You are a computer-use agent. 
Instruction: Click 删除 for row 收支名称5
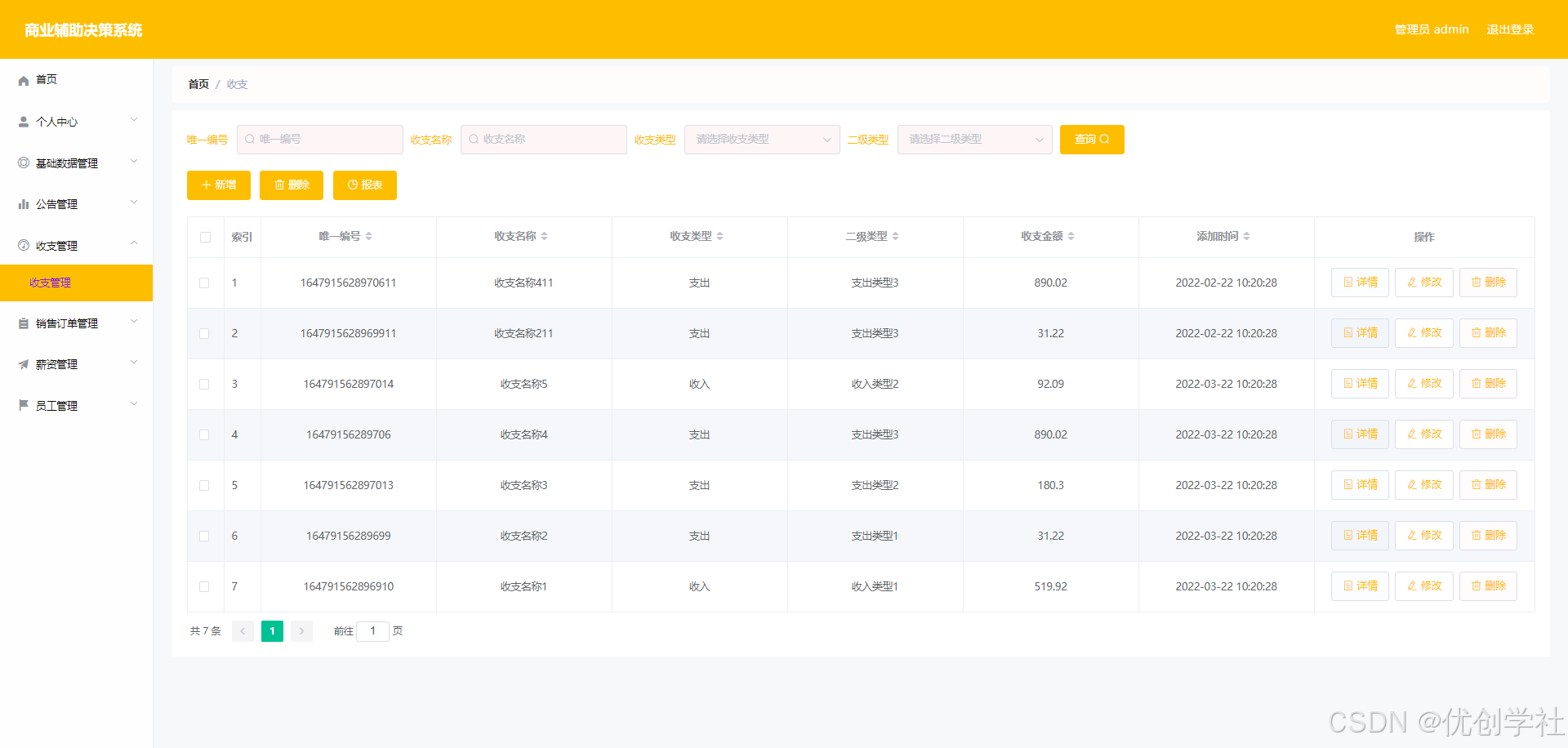1488,384
